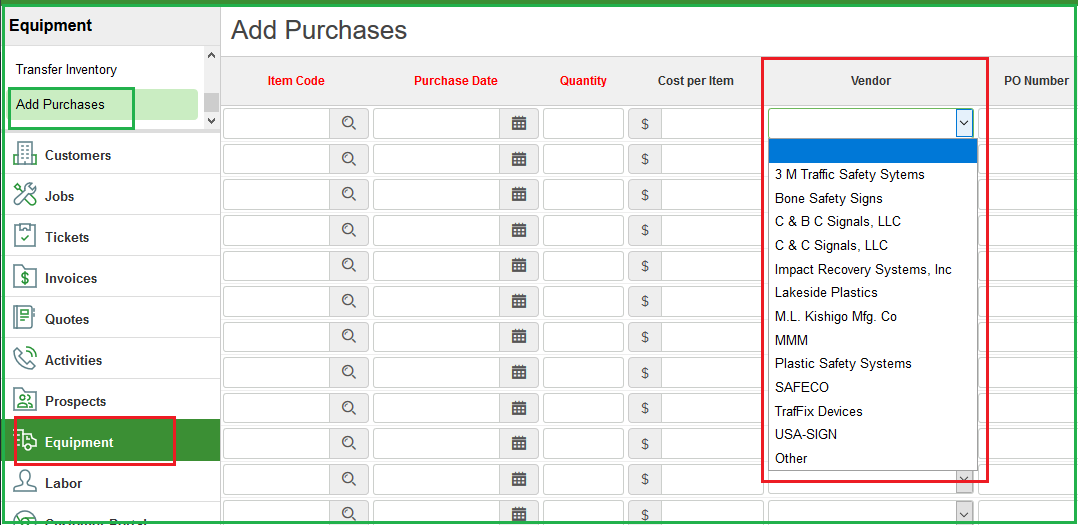1078x525 pixels.
Task: Collapse the open Vendor dropdown arrow
Action: click(x=964, y=123)
